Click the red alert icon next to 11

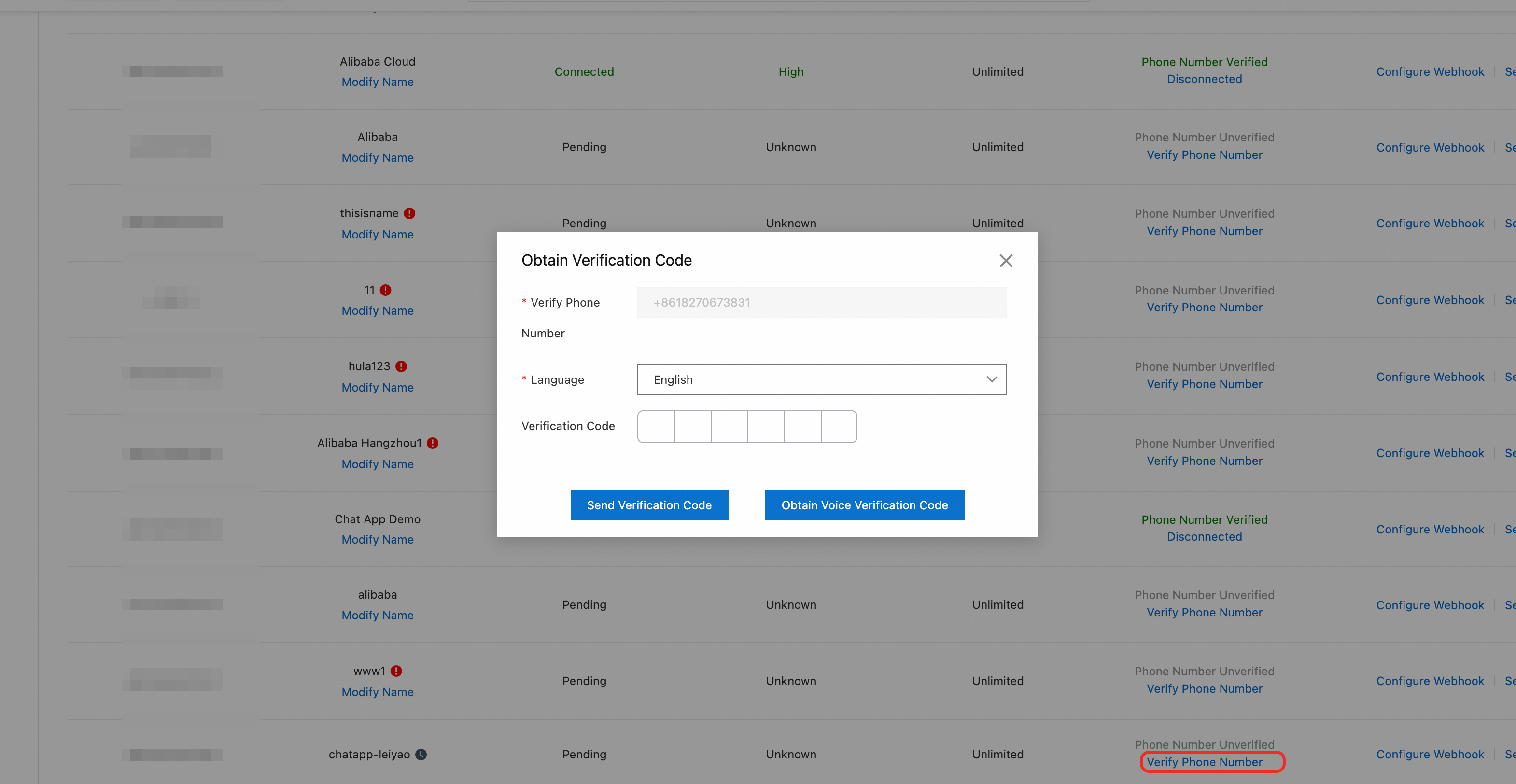coord(385,290)
